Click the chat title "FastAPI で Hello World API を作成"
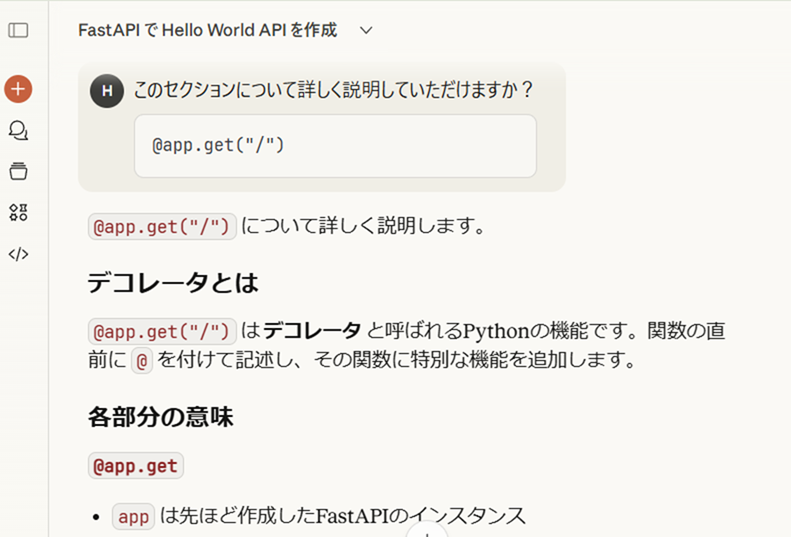The height and width of the screenshot is (537, 791). click(208, 30)
